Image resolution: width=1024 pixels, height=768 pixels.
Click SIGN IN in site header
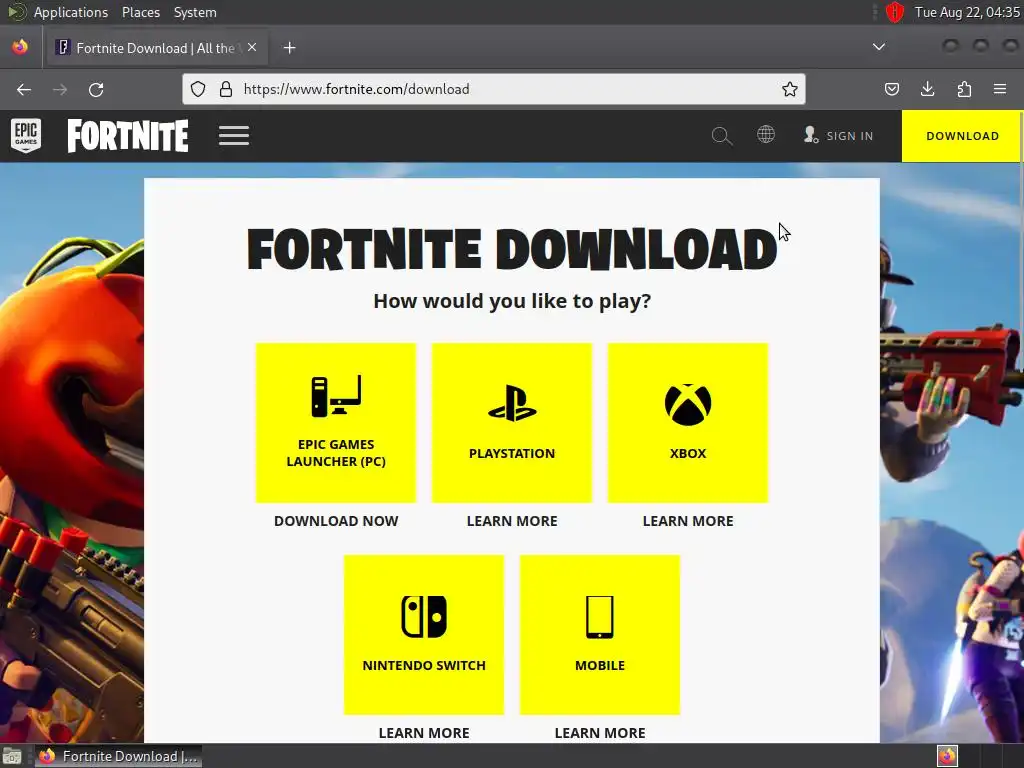click(x=839, y=135)
